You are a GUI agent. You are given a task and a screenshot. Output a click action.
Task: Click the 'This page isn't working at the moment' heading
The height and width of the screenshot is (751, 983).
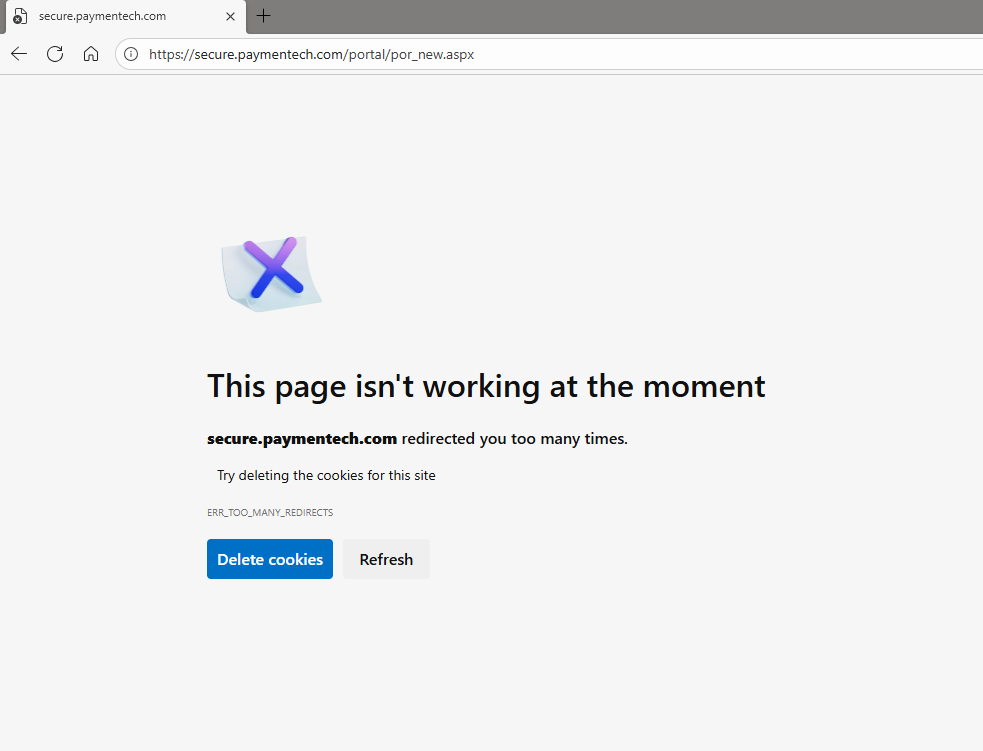pyautogui.click(x=486, y=386)
